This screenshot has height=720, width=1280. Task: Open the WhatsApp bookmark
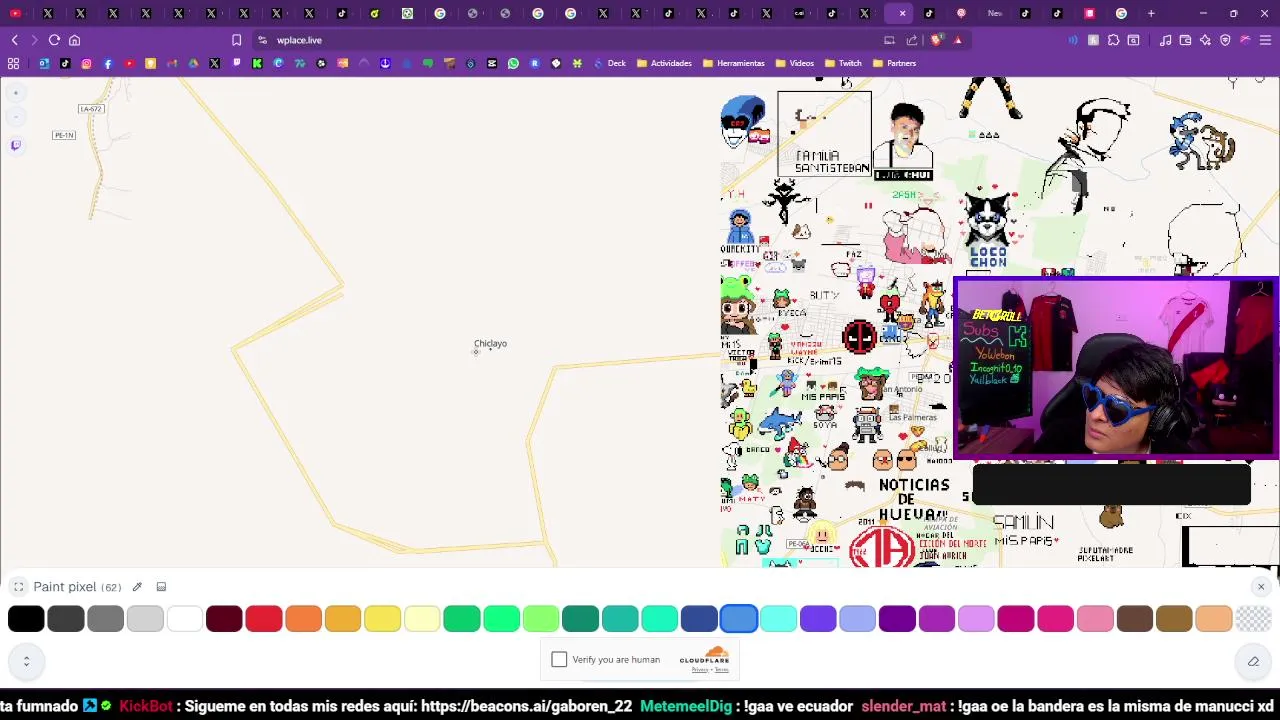513,63
